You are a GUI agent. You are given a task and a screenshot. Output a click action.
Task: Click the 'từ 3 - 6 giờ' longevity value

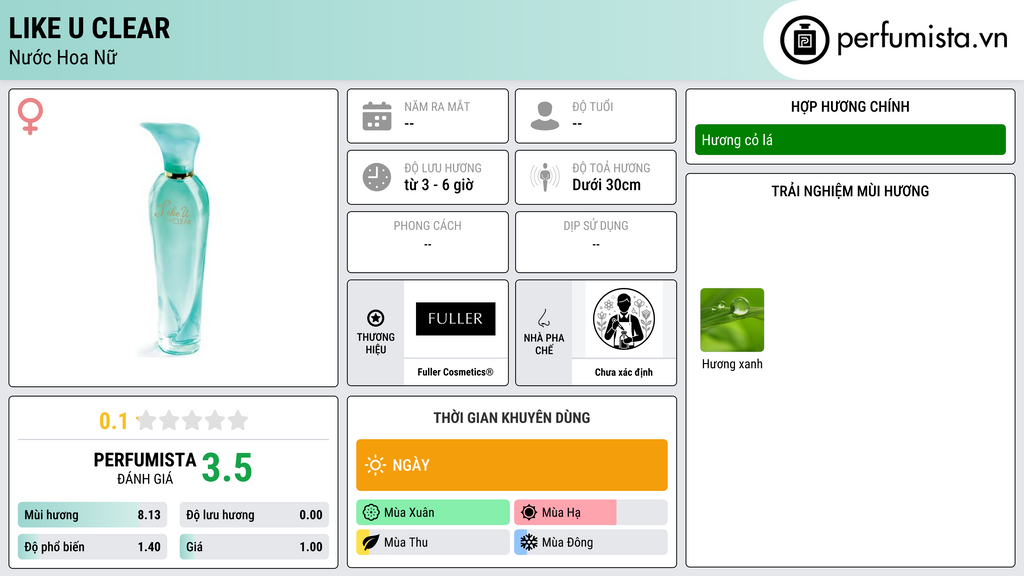coord(439,185)
